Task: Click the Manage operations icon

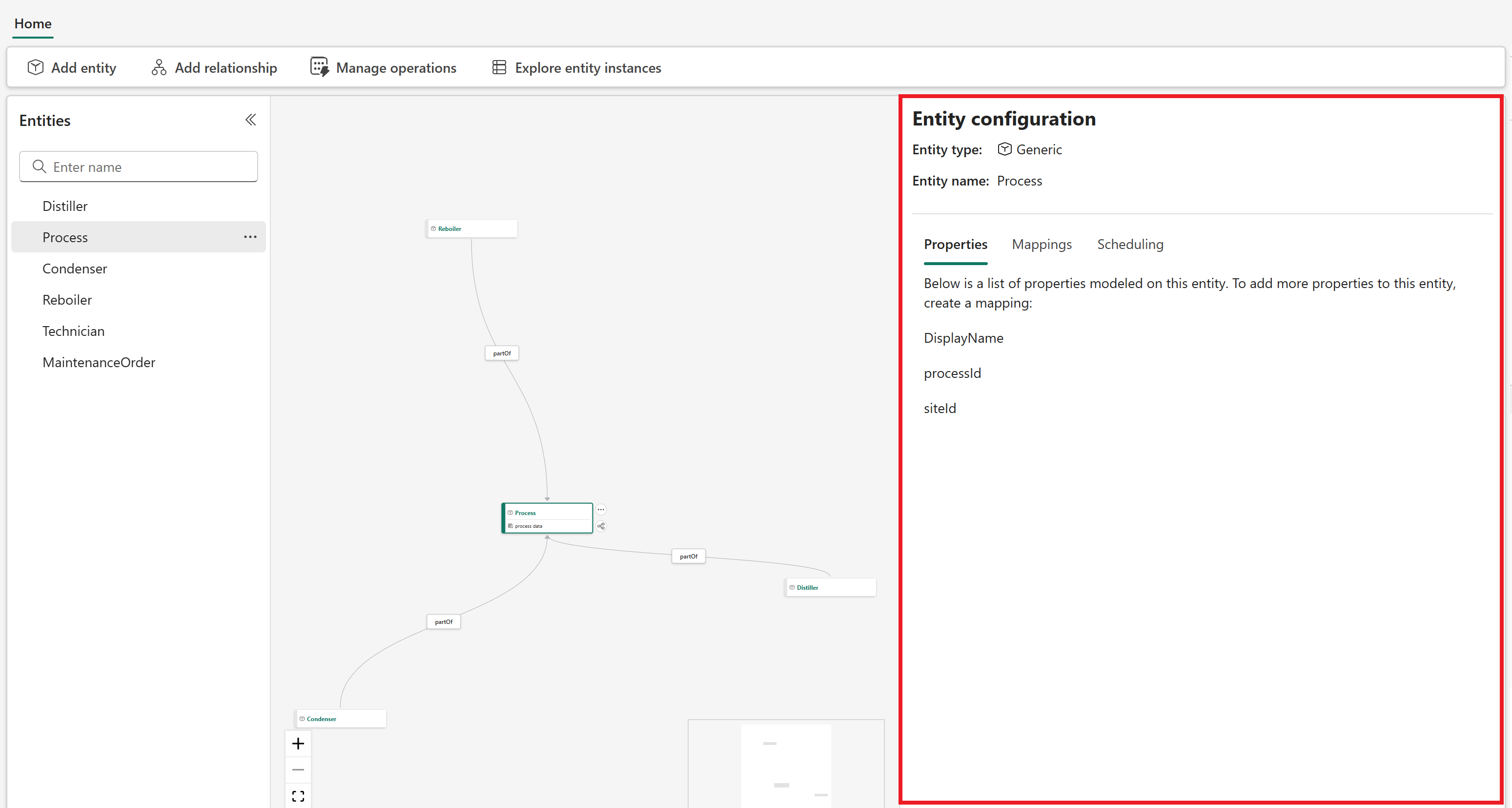Action: [x=320, y=67]
